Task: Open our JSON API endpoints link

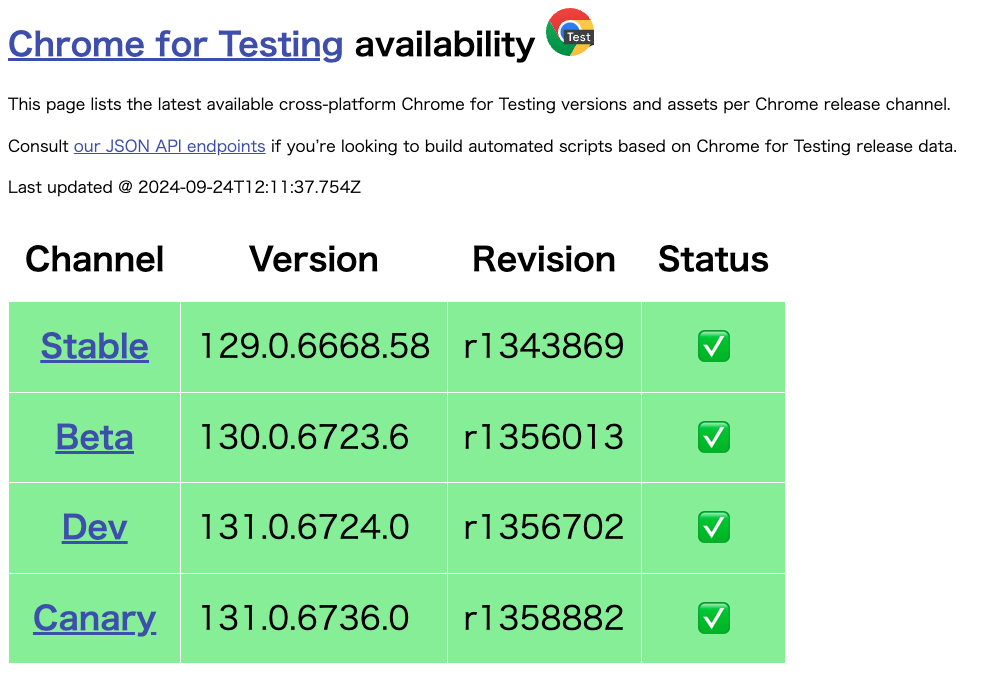Action: (169, 146)
